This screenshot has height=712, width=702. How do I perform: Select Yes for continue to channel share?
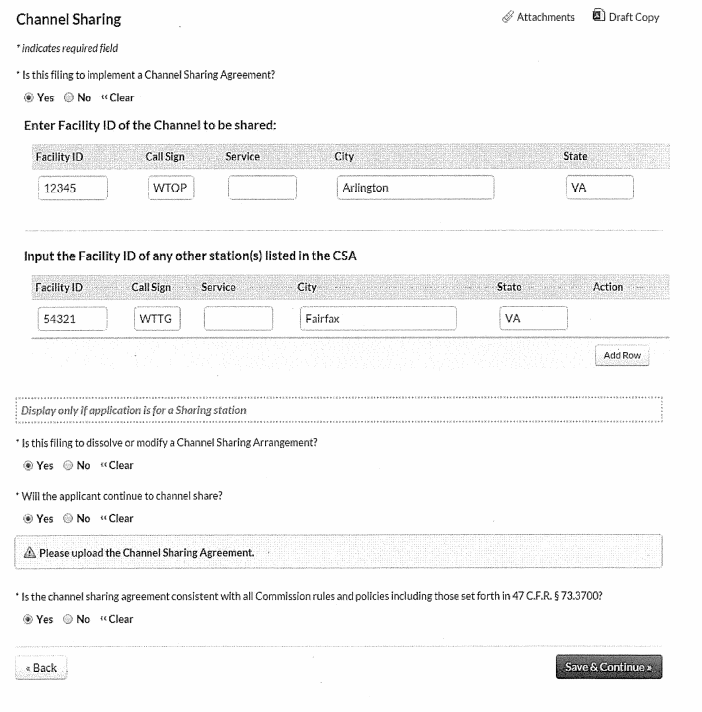point(27,518)
